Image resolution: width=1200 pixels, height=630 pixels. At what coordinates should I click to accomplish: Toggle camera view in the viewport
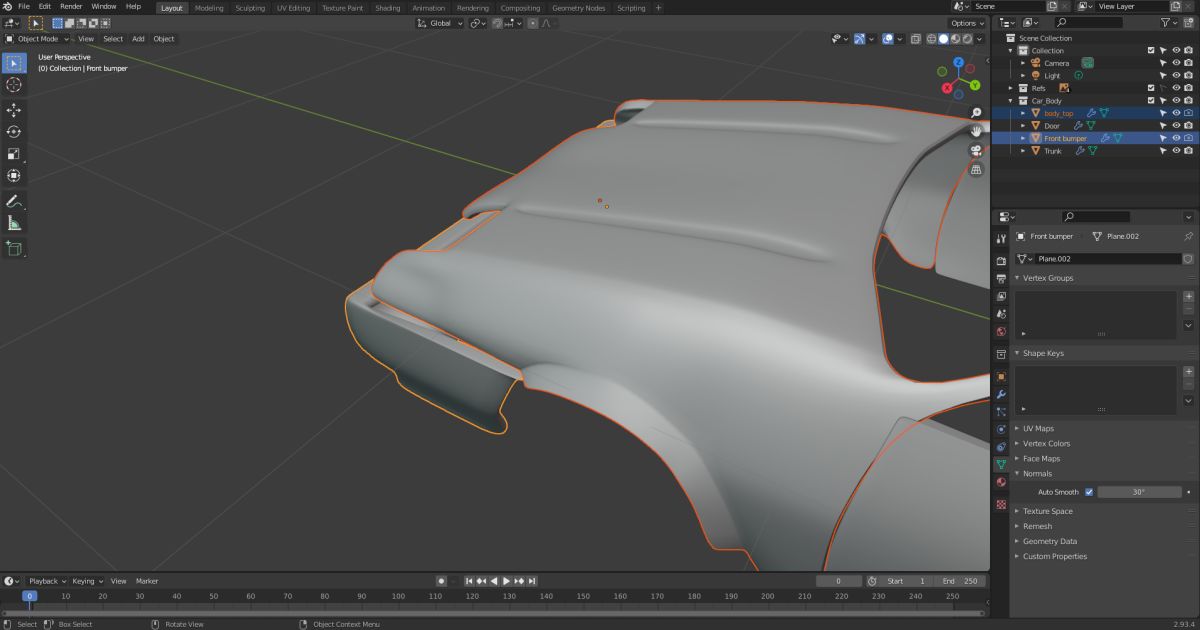click(976, 151)
